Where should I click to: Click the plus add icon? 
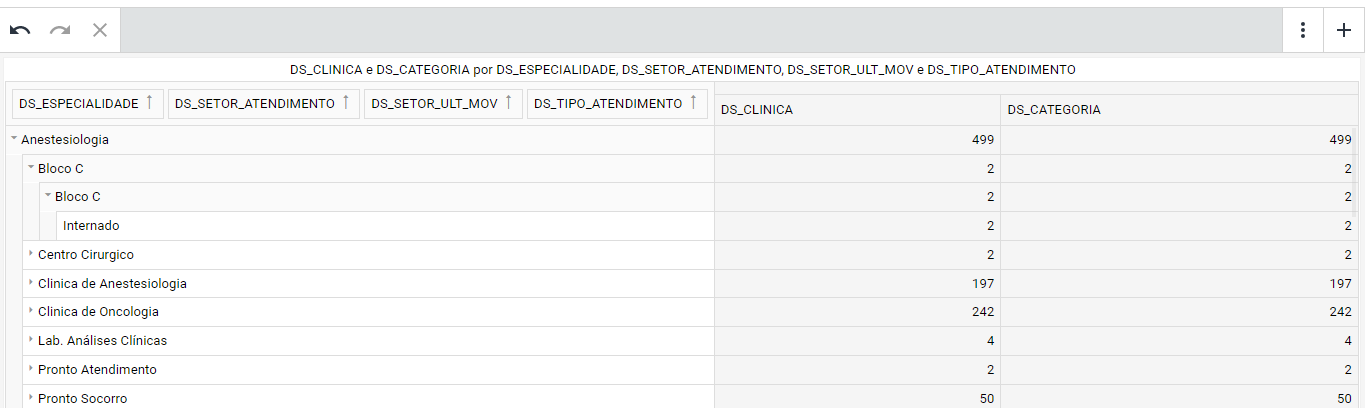pyautogui.click(x=1344, y=30)
